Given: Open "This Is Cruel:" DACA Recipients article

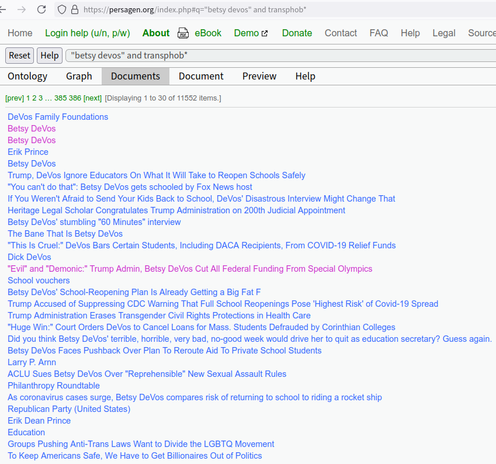Looking at the screenshot, I should point(202,245).
